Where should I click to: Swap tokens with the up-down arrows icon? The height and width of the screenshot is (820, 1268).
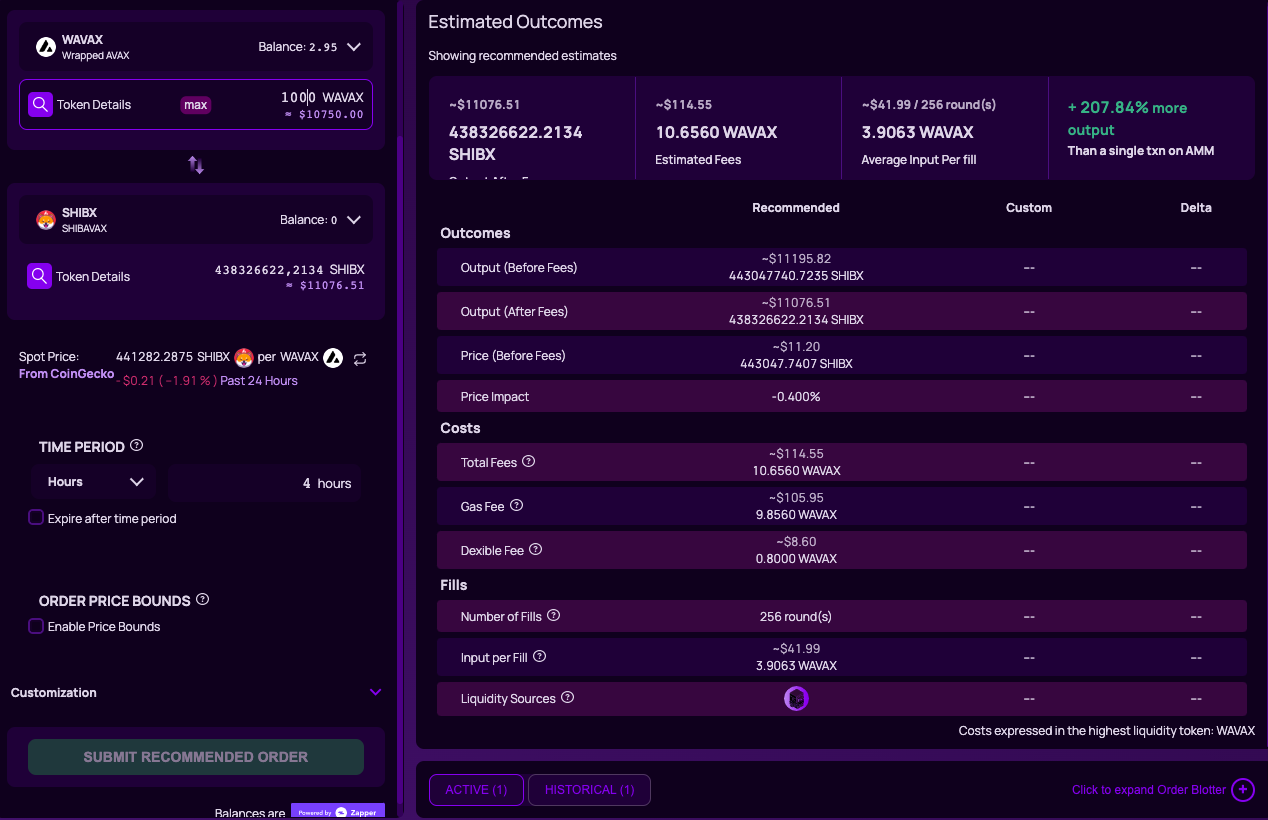(x=196, y=166)
